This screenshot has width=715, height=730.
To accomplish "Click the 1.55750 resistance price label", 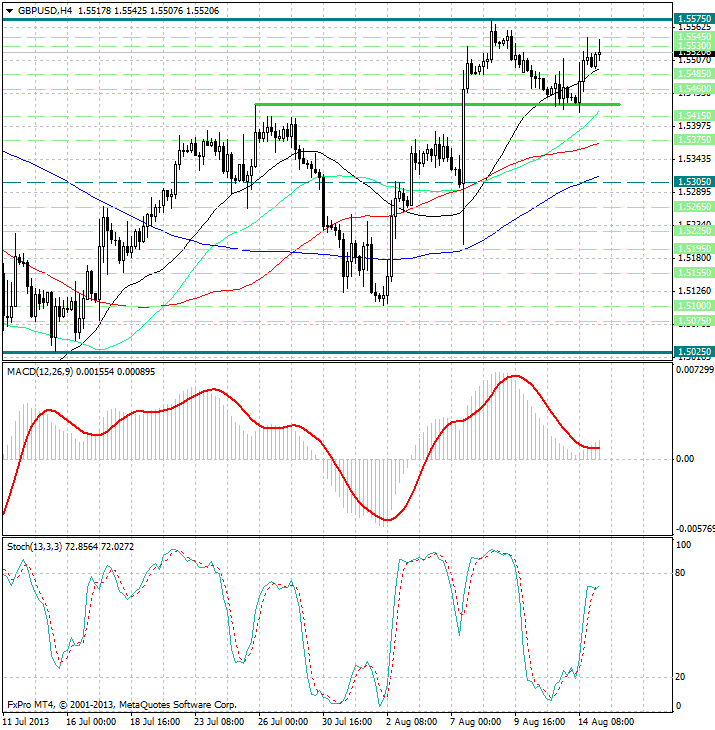I will [693, 19].
